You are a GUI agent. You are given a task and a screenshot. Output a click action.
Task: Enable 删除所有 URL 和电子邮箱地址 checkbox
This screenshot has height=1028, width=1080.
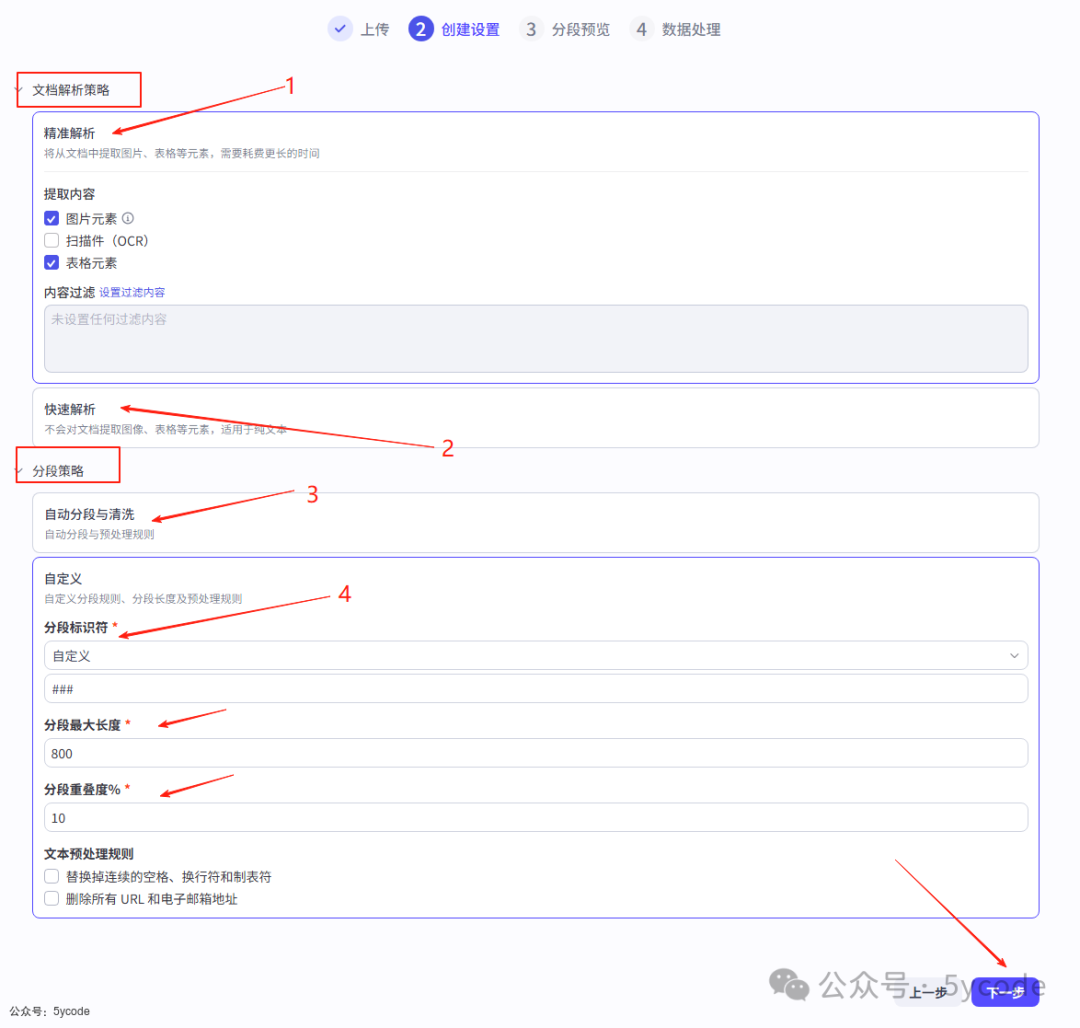tap(52, 898)
